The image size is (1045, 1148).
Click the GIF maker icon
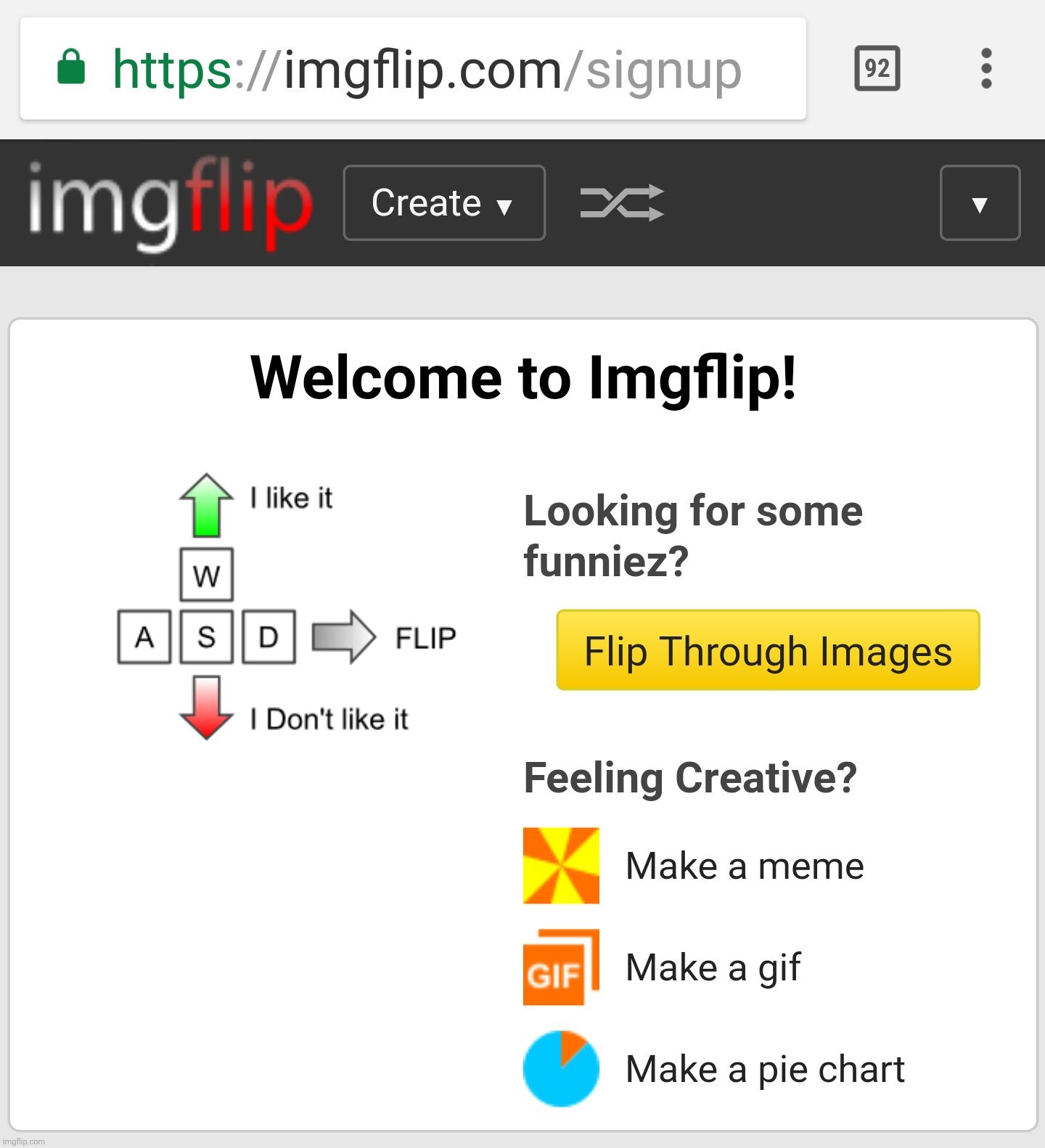point(560,967)
